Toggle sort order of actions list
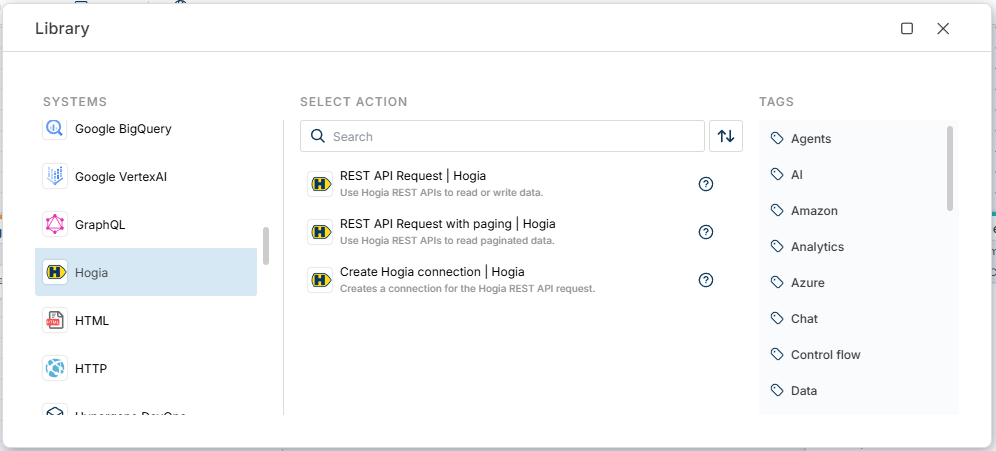The image size is (996, 451). point(726,136)
